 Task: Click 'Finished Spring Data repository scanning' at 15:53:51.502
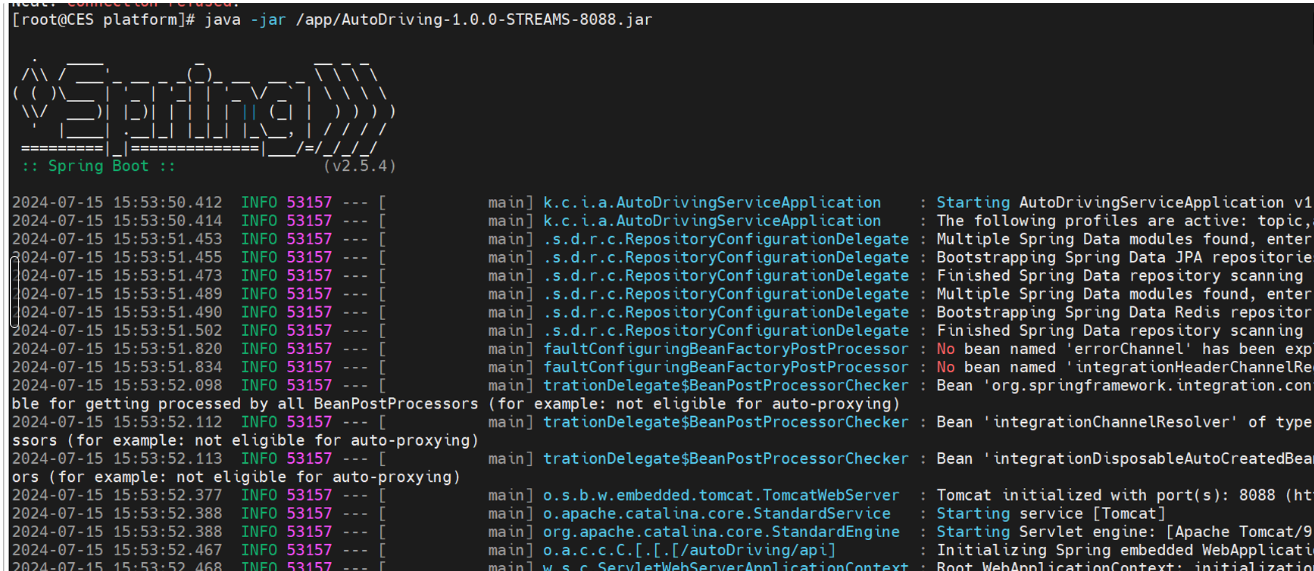[x=1119, y=330]
